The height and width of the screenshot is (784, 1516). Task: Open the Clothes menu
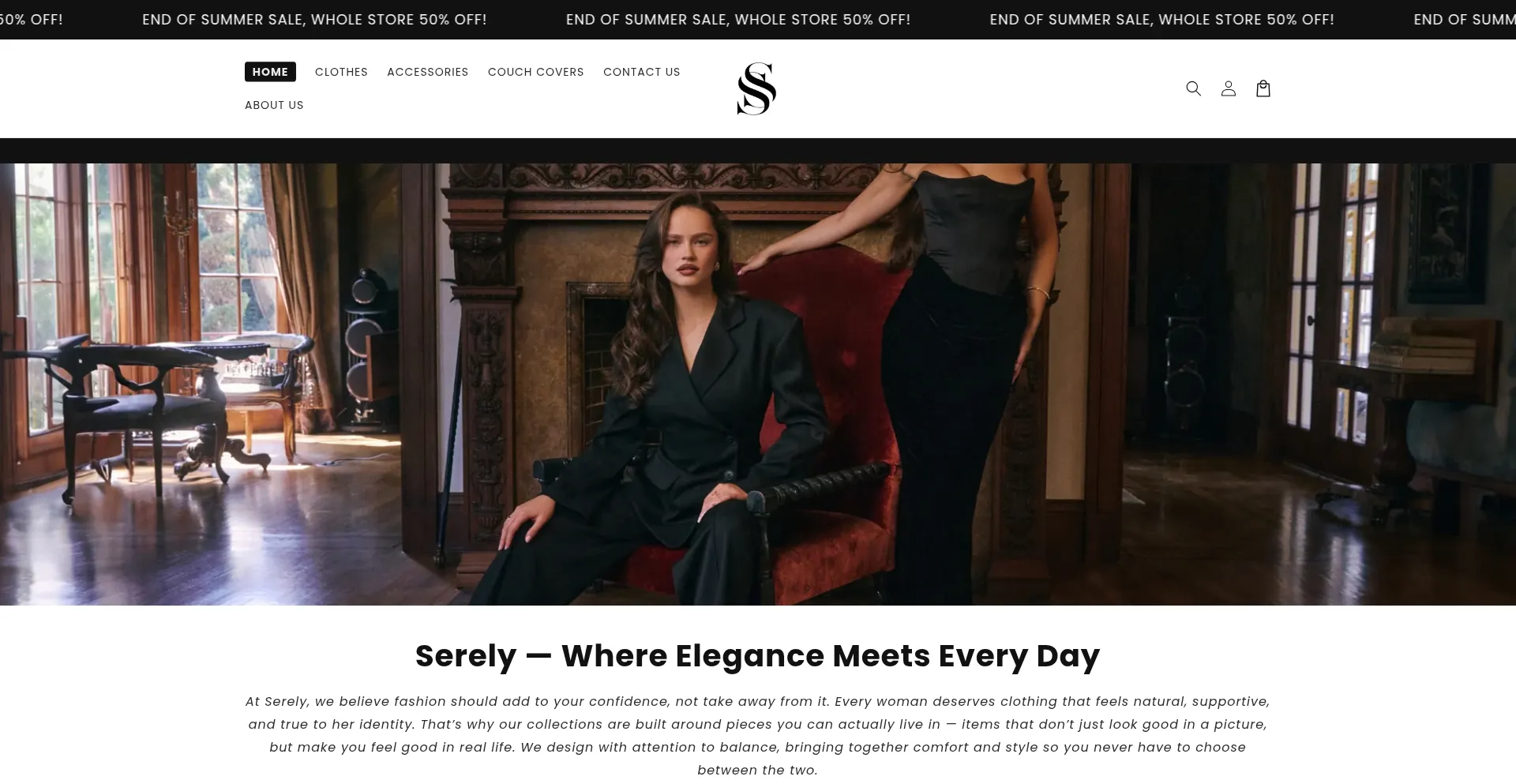pos(341,72)
